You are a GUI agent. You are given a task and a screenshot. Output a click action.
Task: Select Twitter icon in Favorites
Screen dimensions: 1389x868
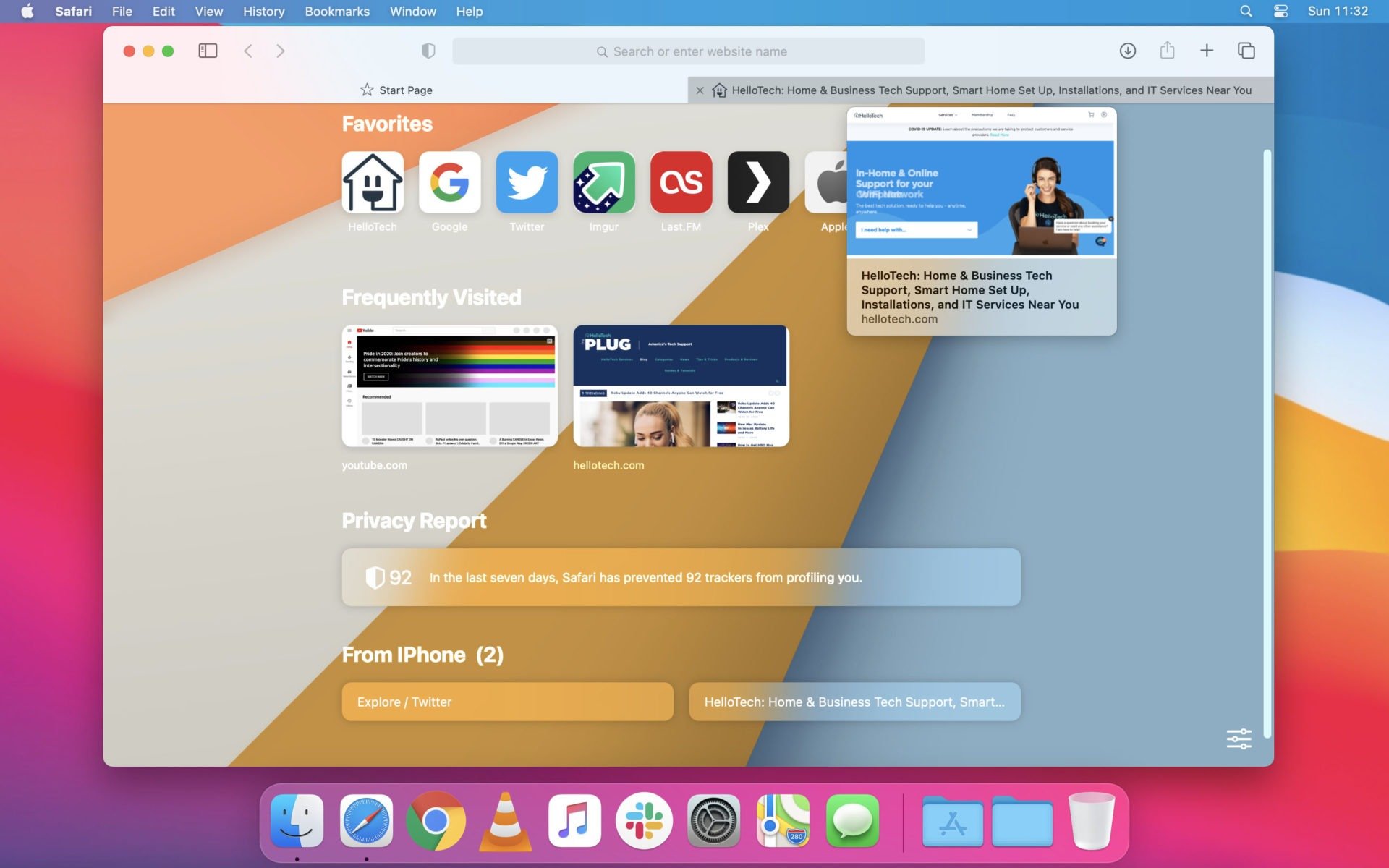click(x=527, y=182)
